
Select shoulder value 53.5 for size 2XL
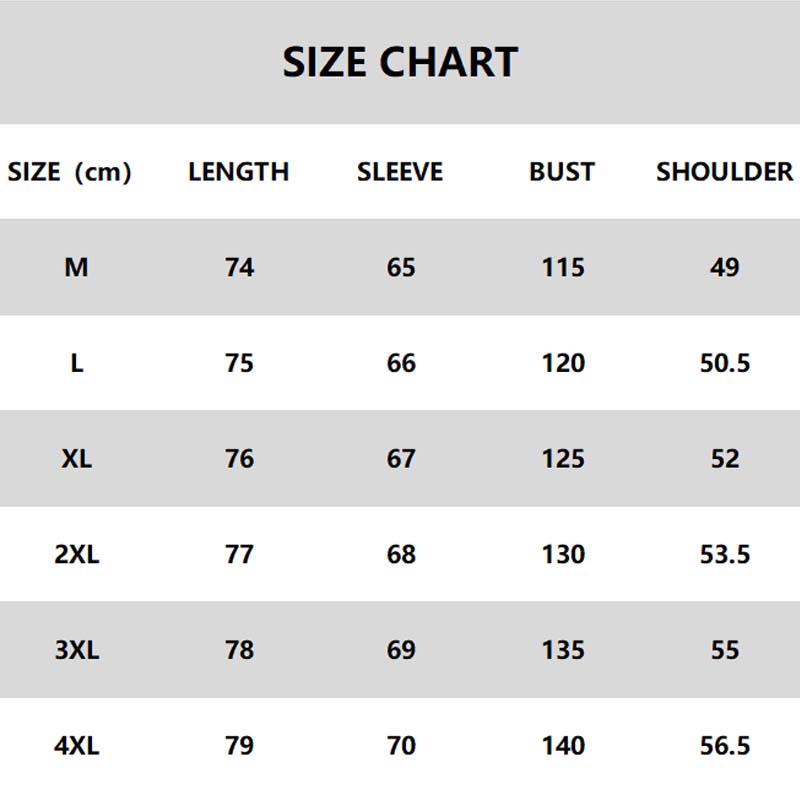click(725, 554)
